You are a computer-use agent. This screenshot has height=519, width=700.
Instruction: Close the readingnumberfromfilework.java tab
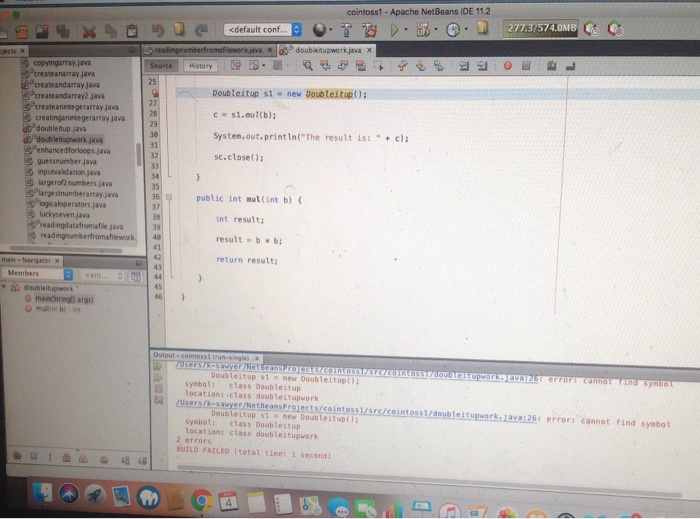pos(270,50)
